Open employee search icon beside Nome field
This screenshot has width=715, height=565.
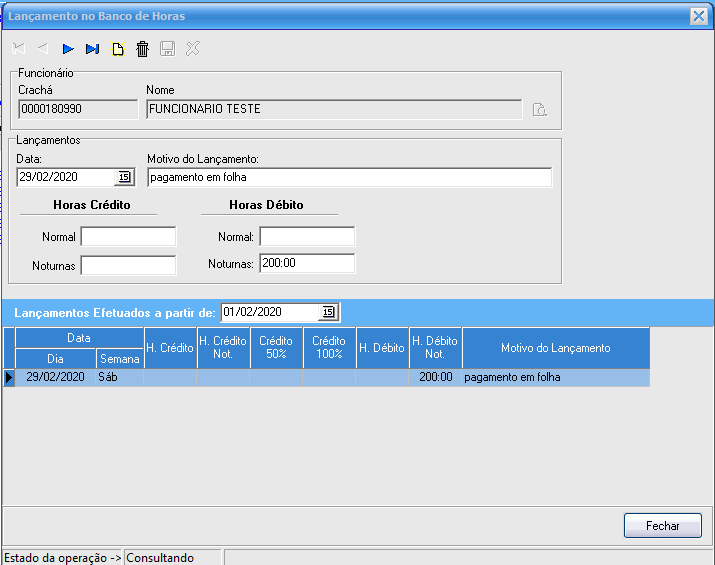(x=539, y=110)
